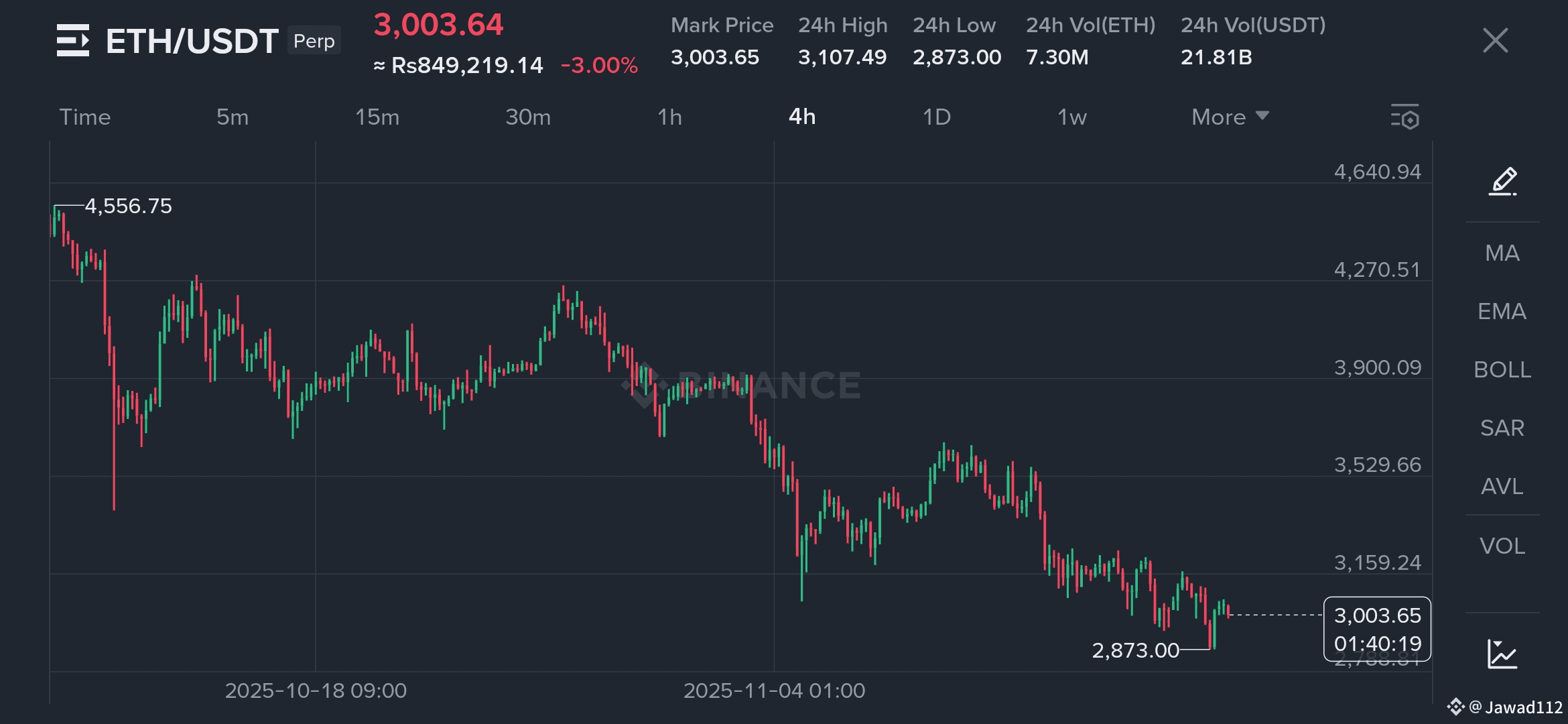Select the 1D timeframe tab
This screenshot has height=724, width=1568.
[937, 117]
